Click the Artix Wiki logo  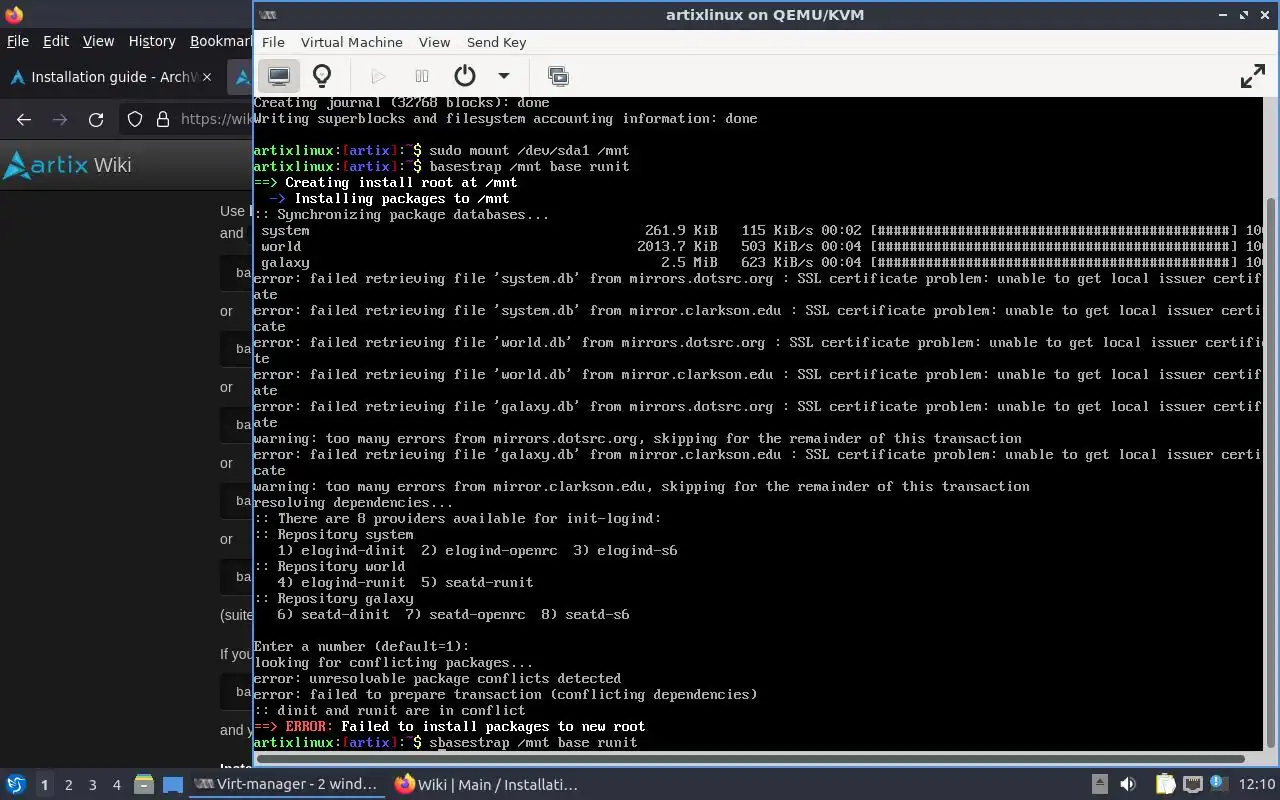click(68, 165)
